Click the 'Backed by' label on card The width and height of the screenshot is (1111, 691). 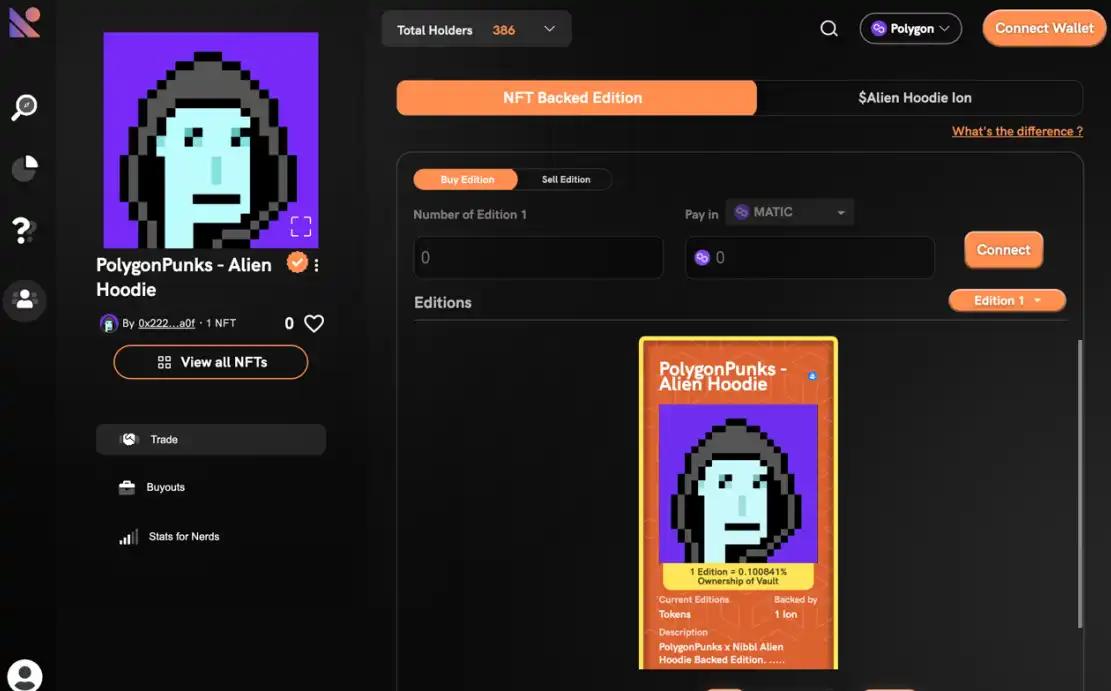(x=796, y=600)
